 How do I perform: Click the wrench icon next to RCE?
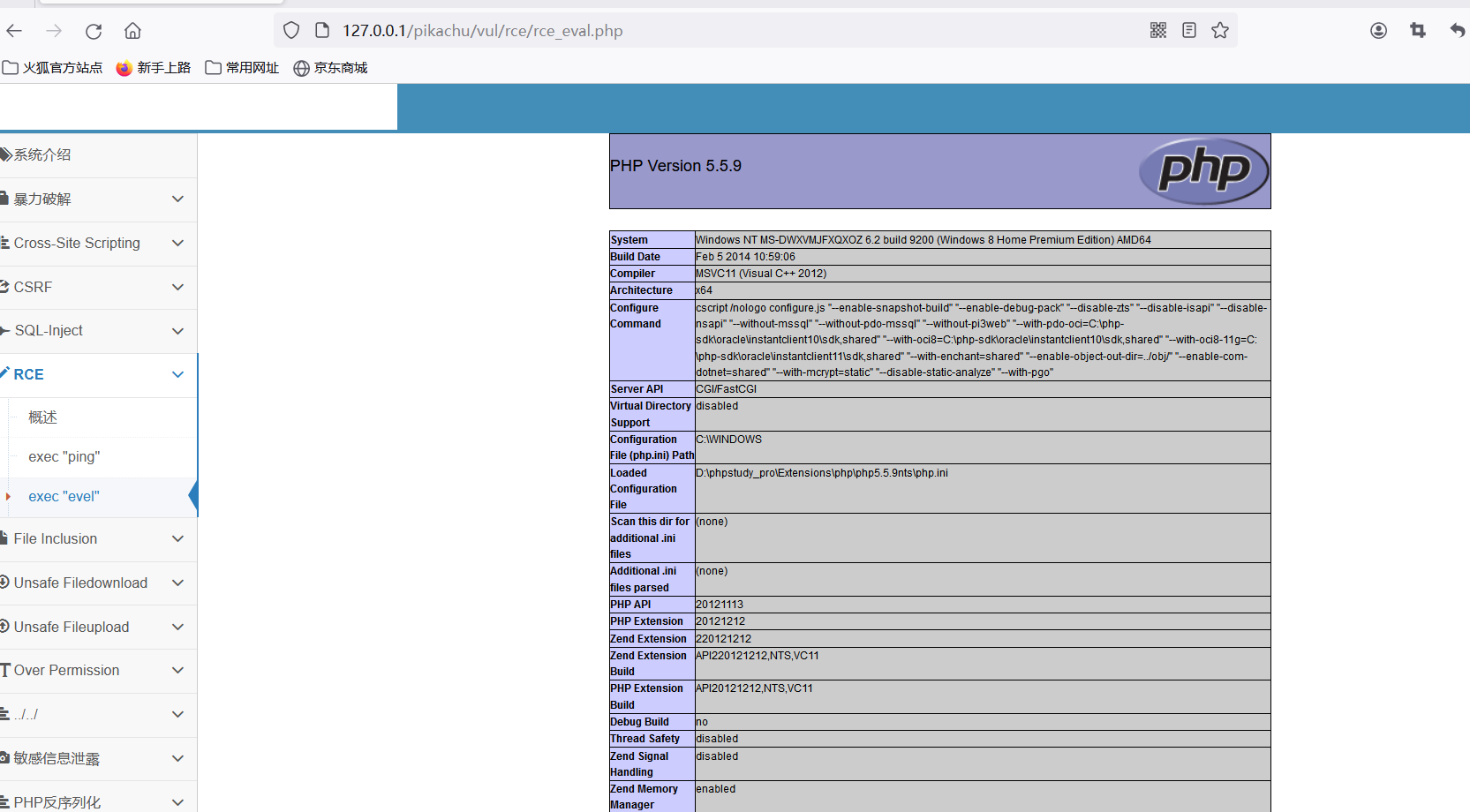6,373
